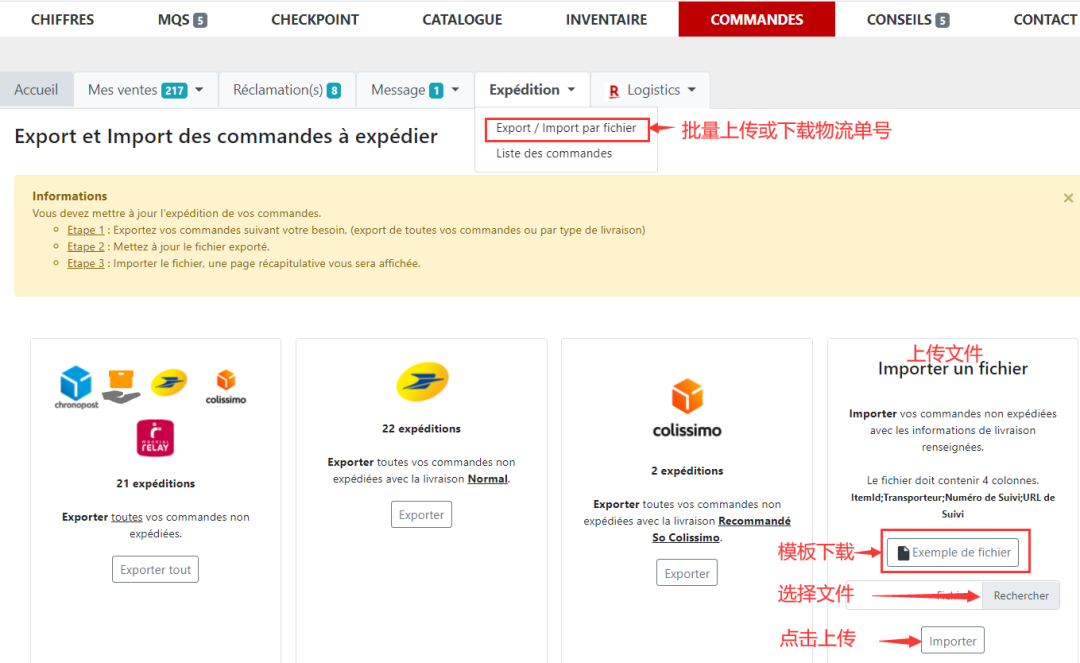The width and height of the screenshot is (1080, 663).
Task: Select Liste des commandes menu entry
Action: 554,154
